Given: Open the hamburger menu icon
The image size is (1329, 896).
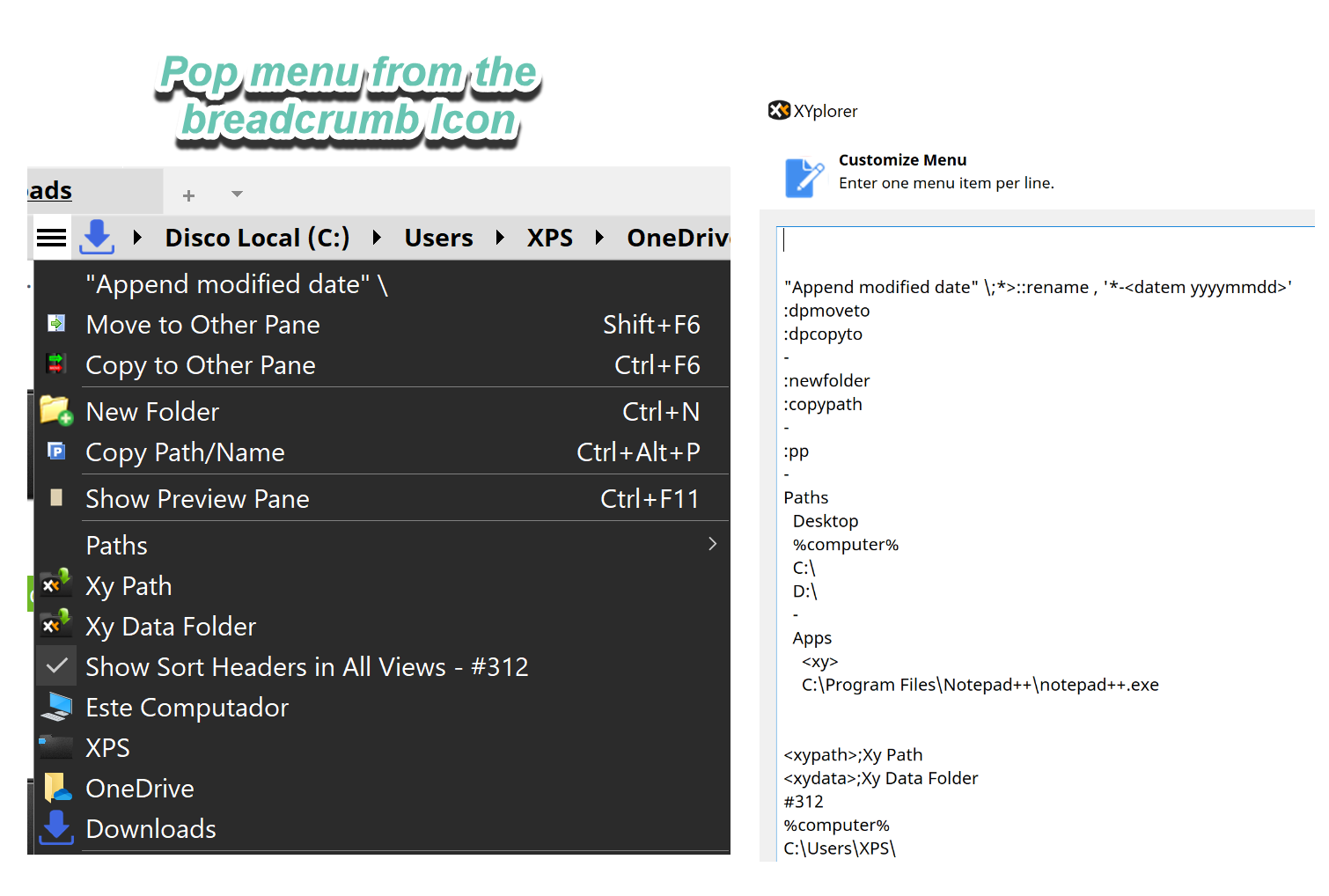Looking at the screenshot, I should 51,237.
